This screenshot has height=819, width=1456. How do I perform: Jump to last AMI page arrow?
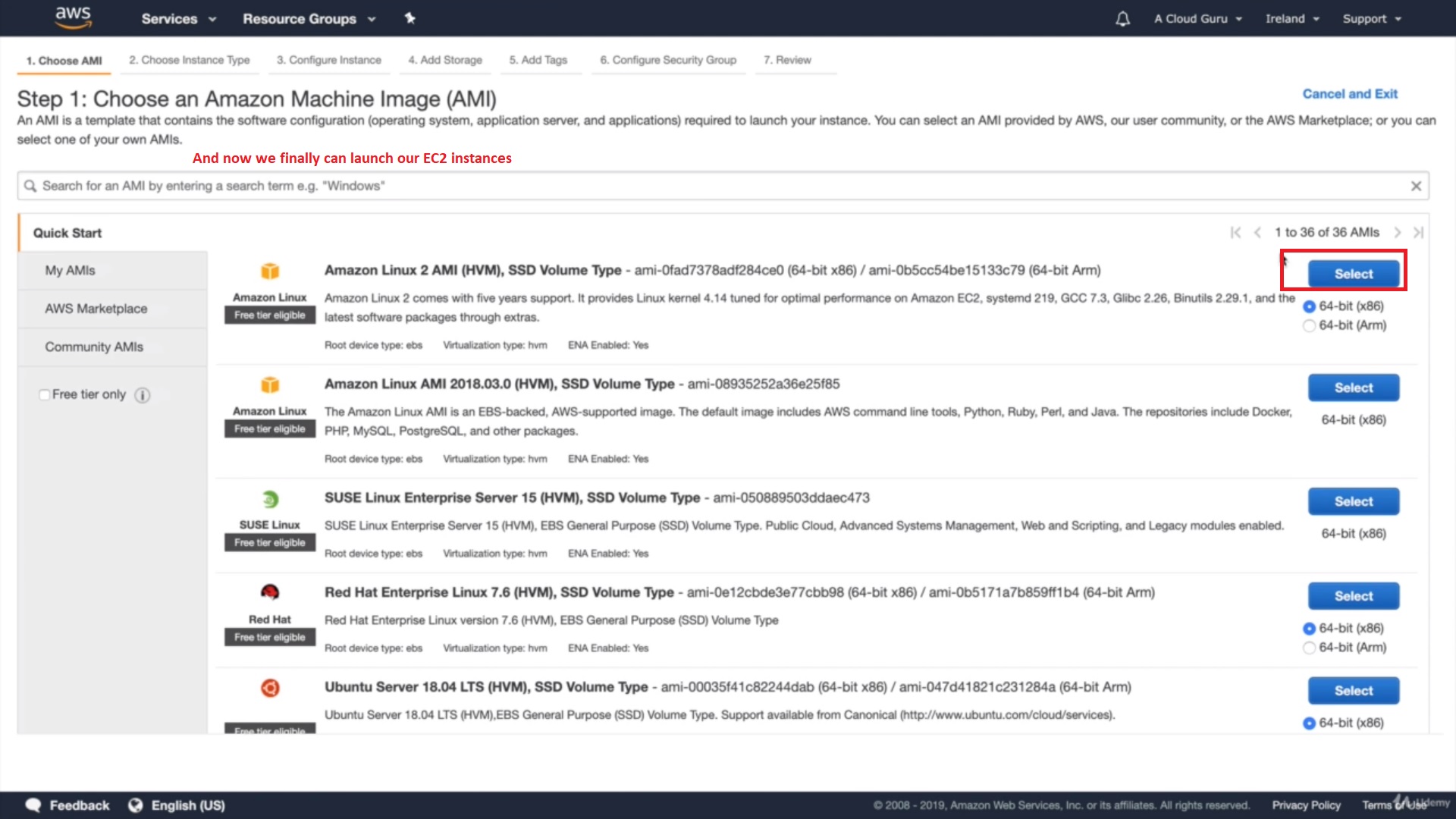coord(1418,233)
